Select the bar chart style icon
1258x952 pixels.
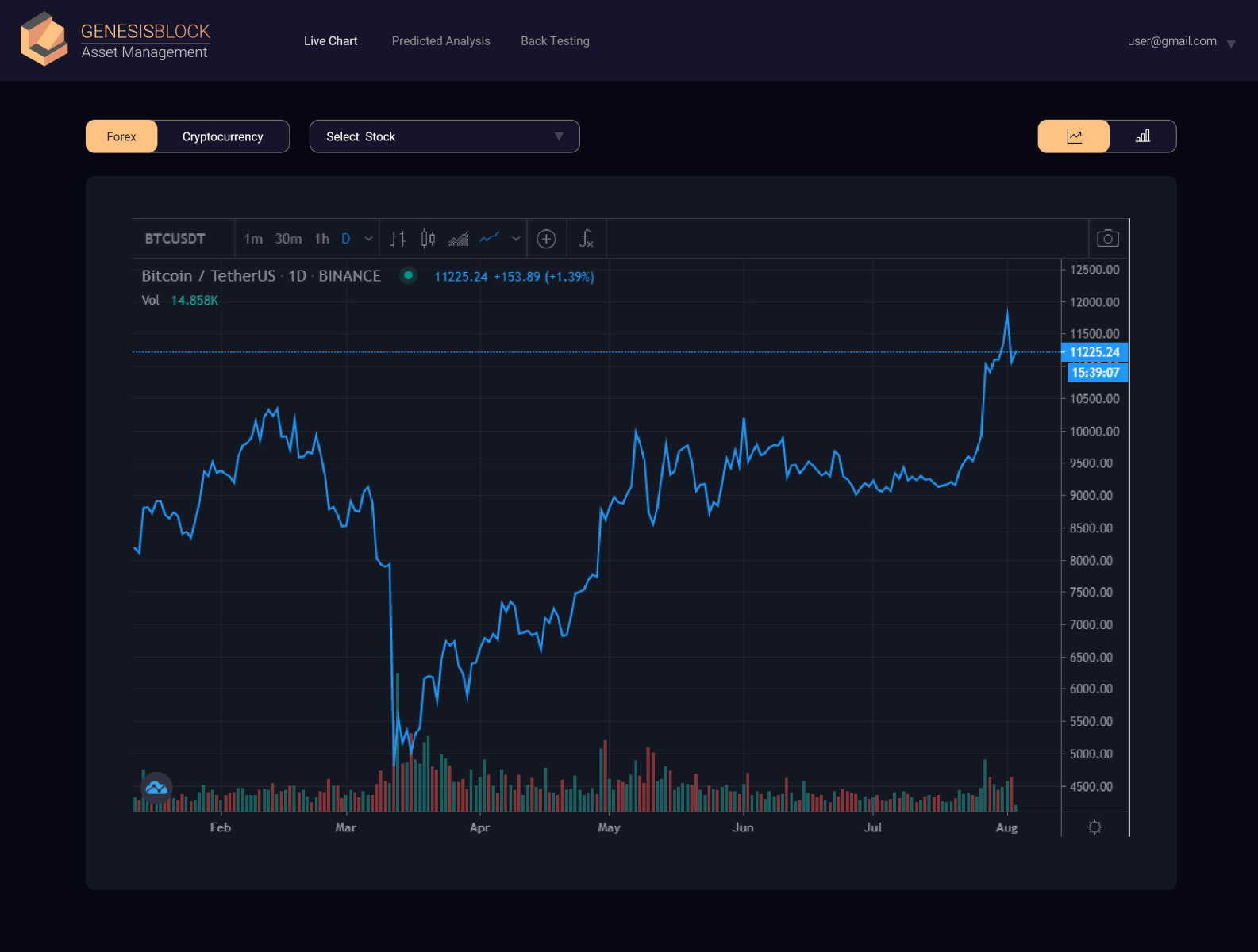[x=398, y=239]
